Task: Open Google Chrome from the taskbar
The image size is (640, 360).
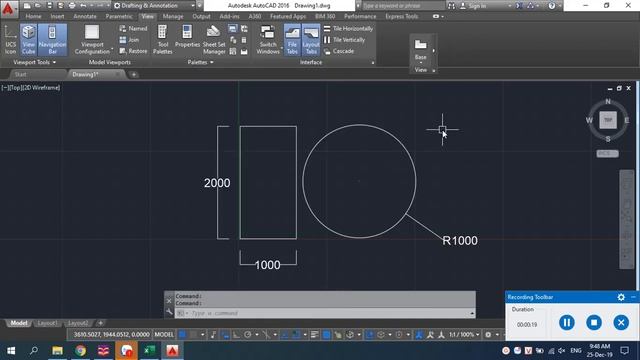Action: 80,351
